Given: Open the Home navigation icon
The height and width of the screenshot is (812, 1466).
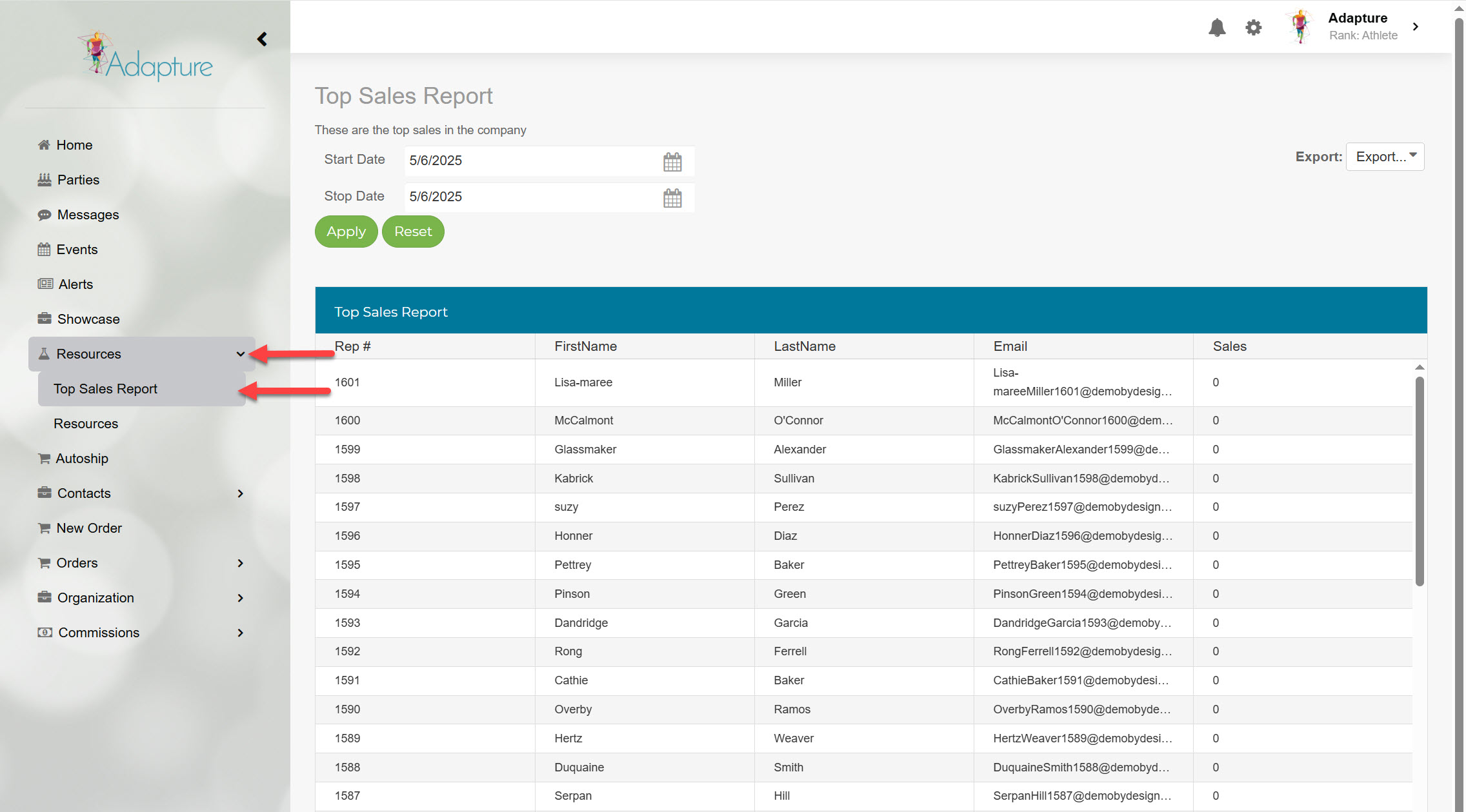Looking at the screenshot, I should [x=43, y=145].
